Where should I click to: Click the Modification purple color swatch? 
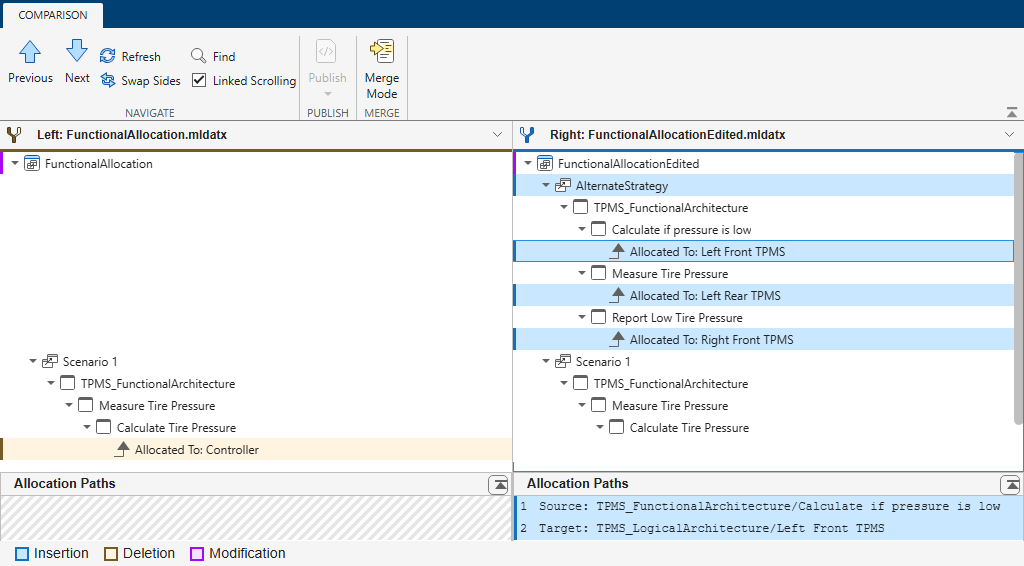(x=197, y=554)
